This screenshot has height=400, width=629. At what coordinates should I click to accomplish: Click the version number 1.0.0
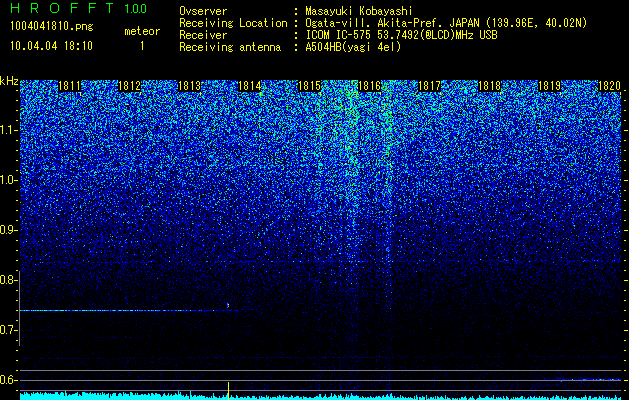(x=135, y=8)
